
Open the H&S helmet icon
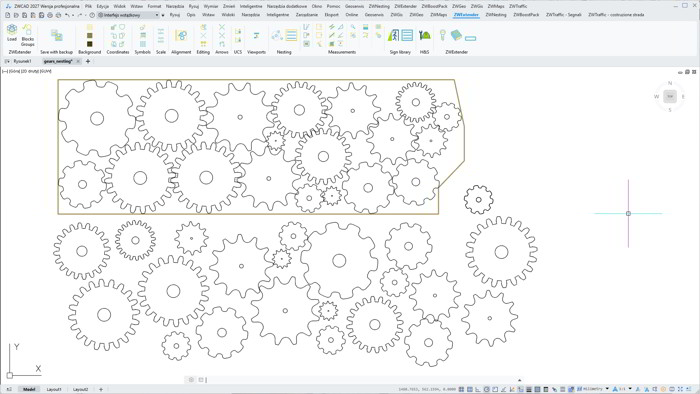pos(425,35)
